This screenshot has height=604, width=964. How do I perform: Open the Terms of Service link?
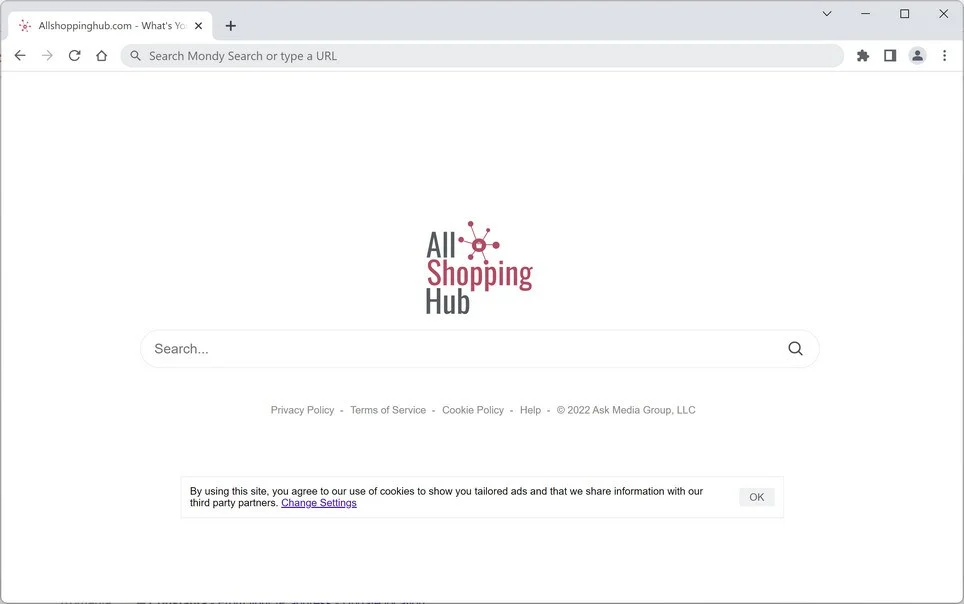coord(388,410)
